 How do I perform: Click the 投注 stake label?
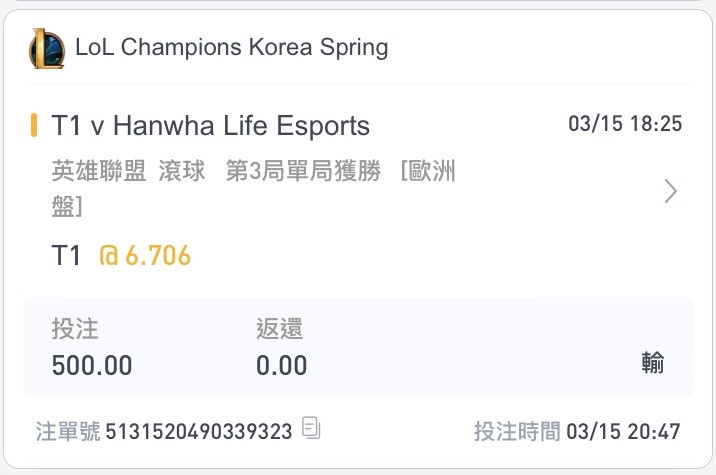75,328
